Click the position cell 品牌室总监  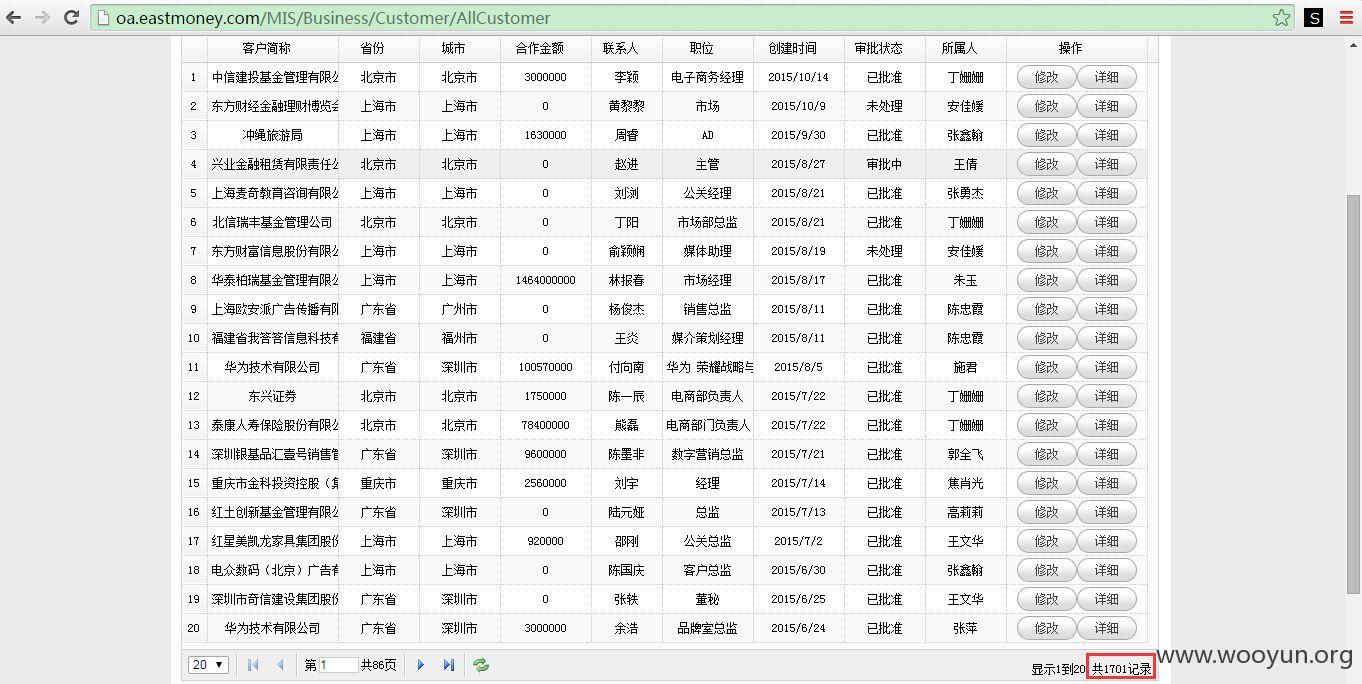(x=707, y=628)
